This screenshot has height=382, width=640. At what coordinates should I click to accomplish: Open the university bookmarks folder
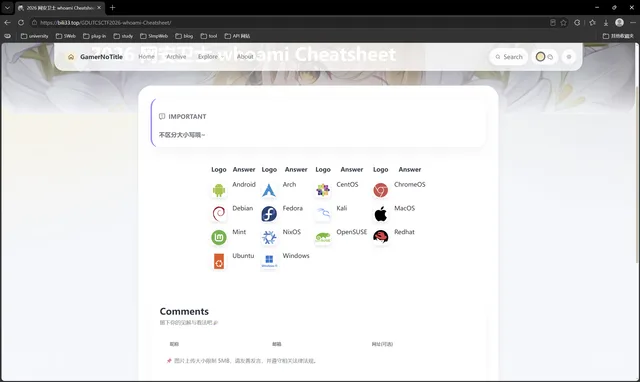point(35,36)
